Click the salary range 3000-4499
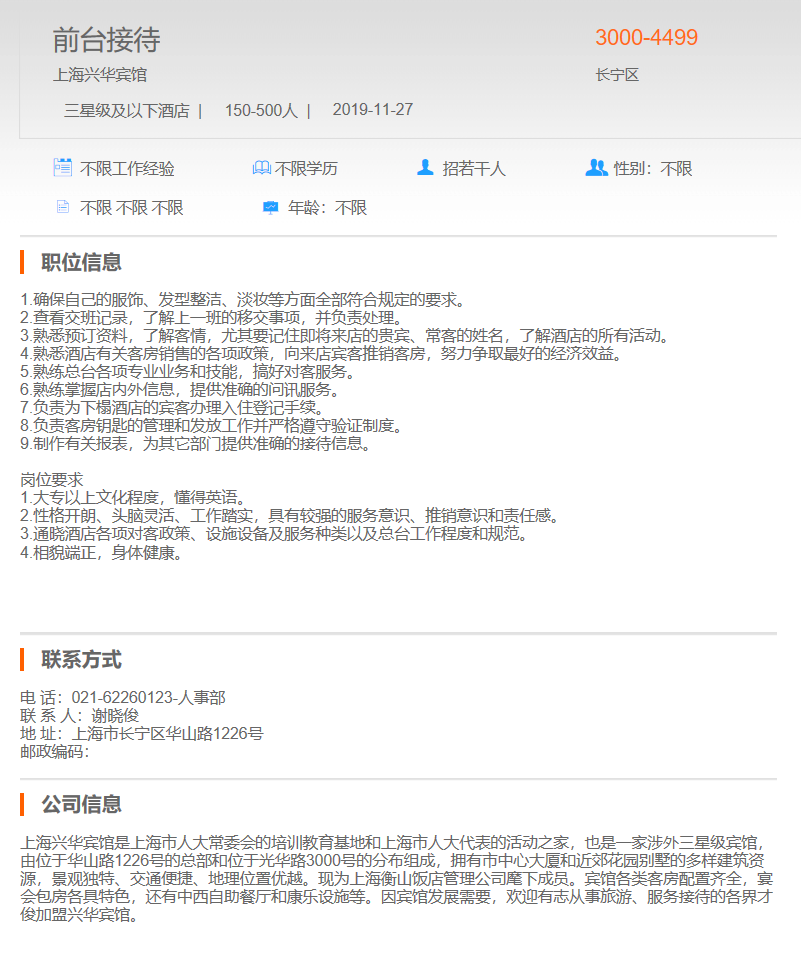 point(646,38)
